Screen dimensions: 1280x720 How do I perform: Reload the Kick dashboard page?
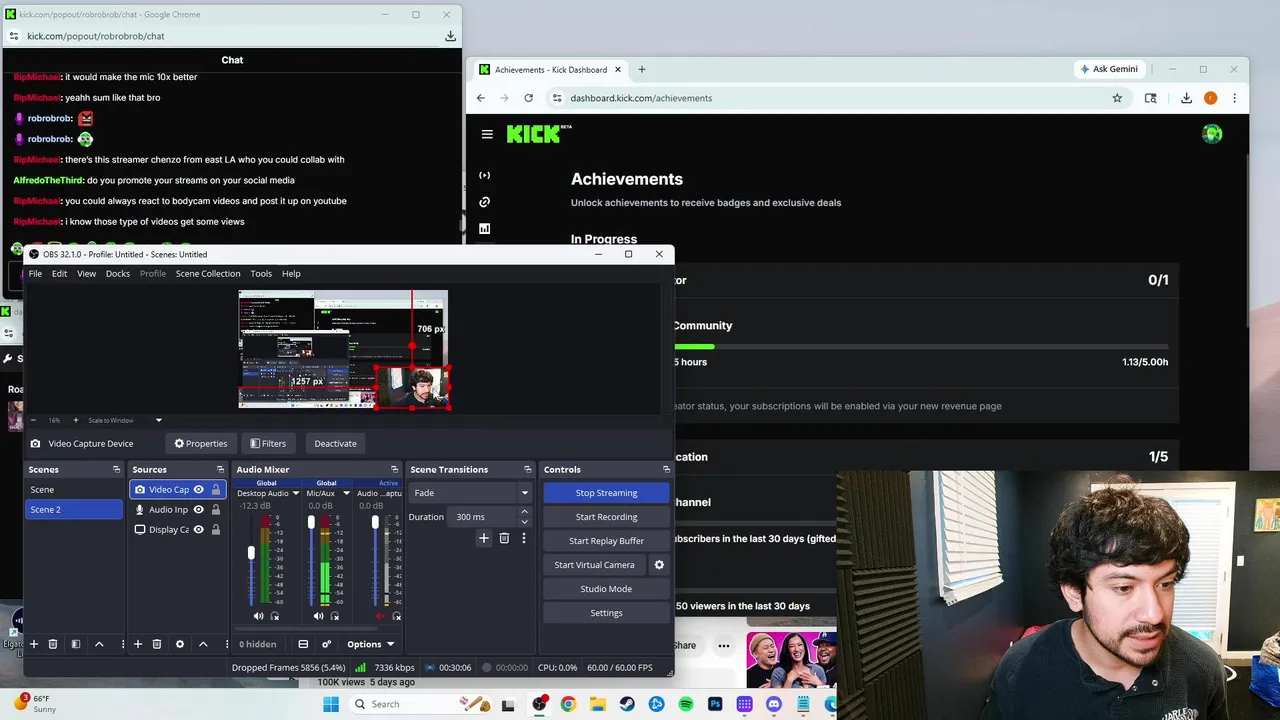click(528, 98)
